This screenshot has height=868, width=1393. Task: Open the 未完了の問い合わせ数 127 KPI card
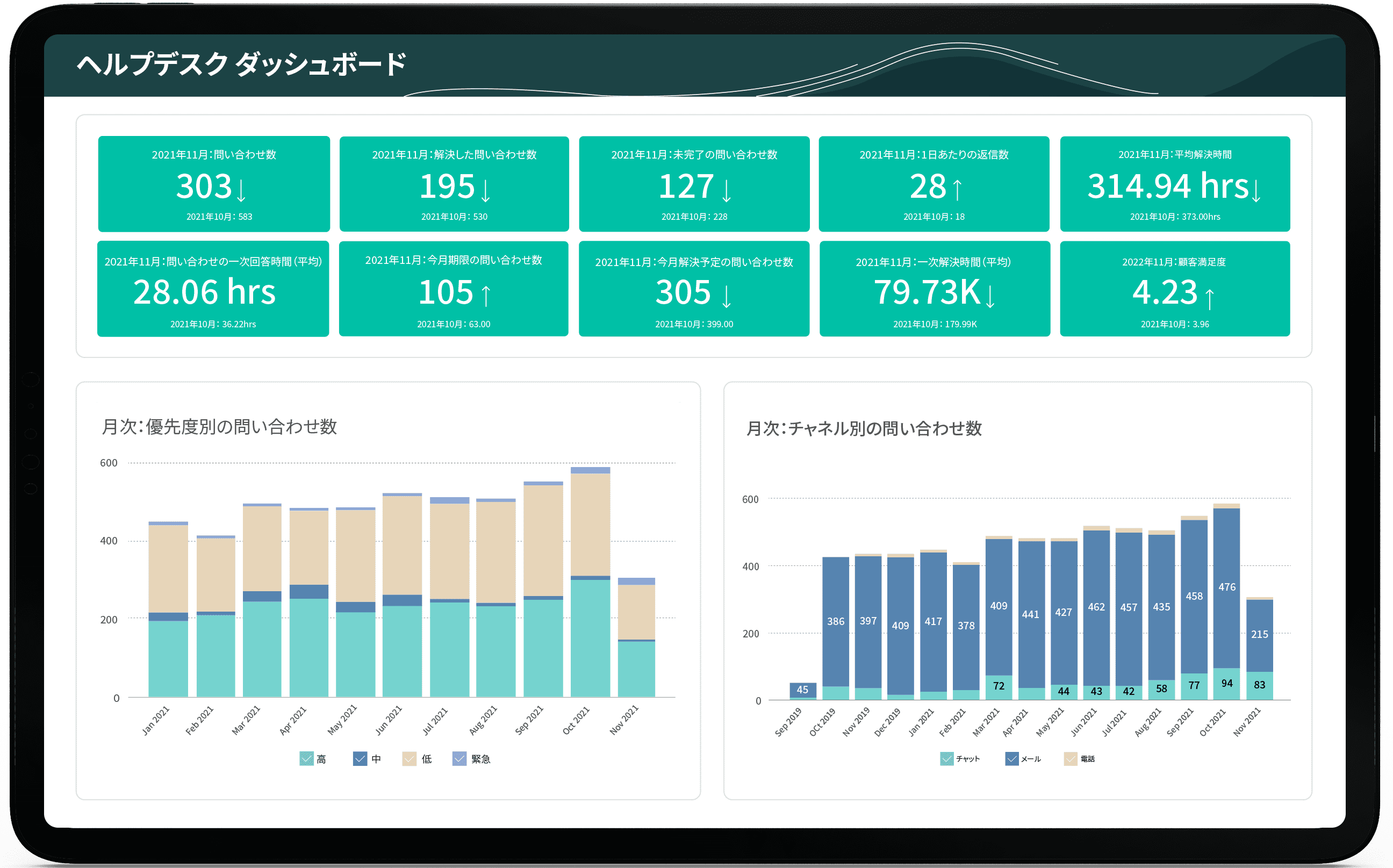[694, 184]
